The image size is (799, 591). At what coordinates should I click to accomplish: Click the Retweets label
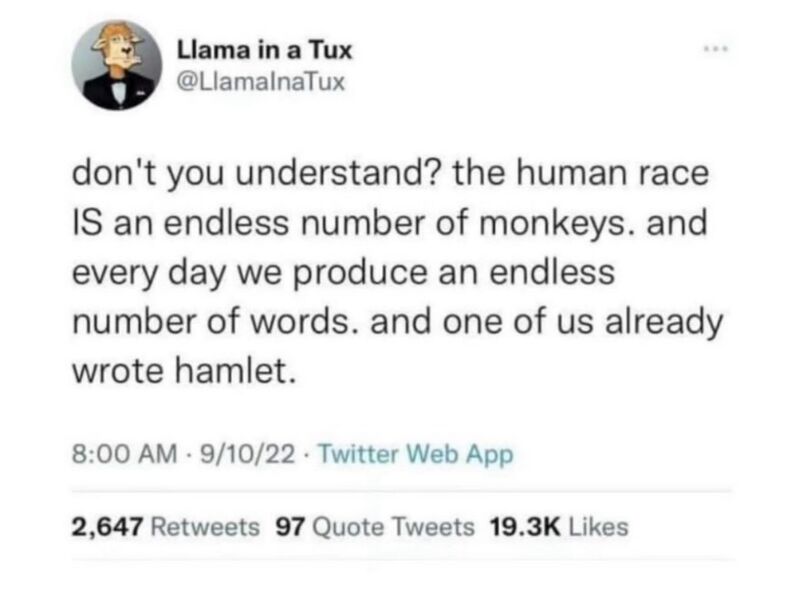point(206,527)
